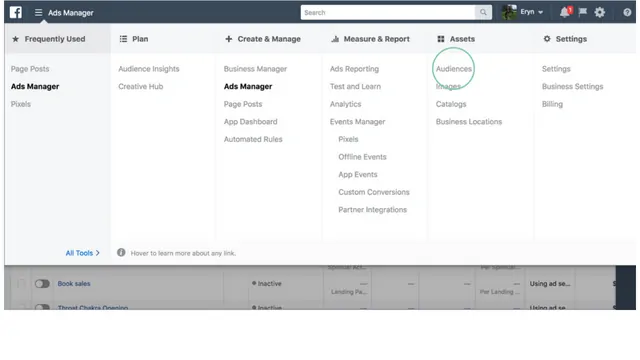Click the Settings section heading

click(x=565, y=39)
